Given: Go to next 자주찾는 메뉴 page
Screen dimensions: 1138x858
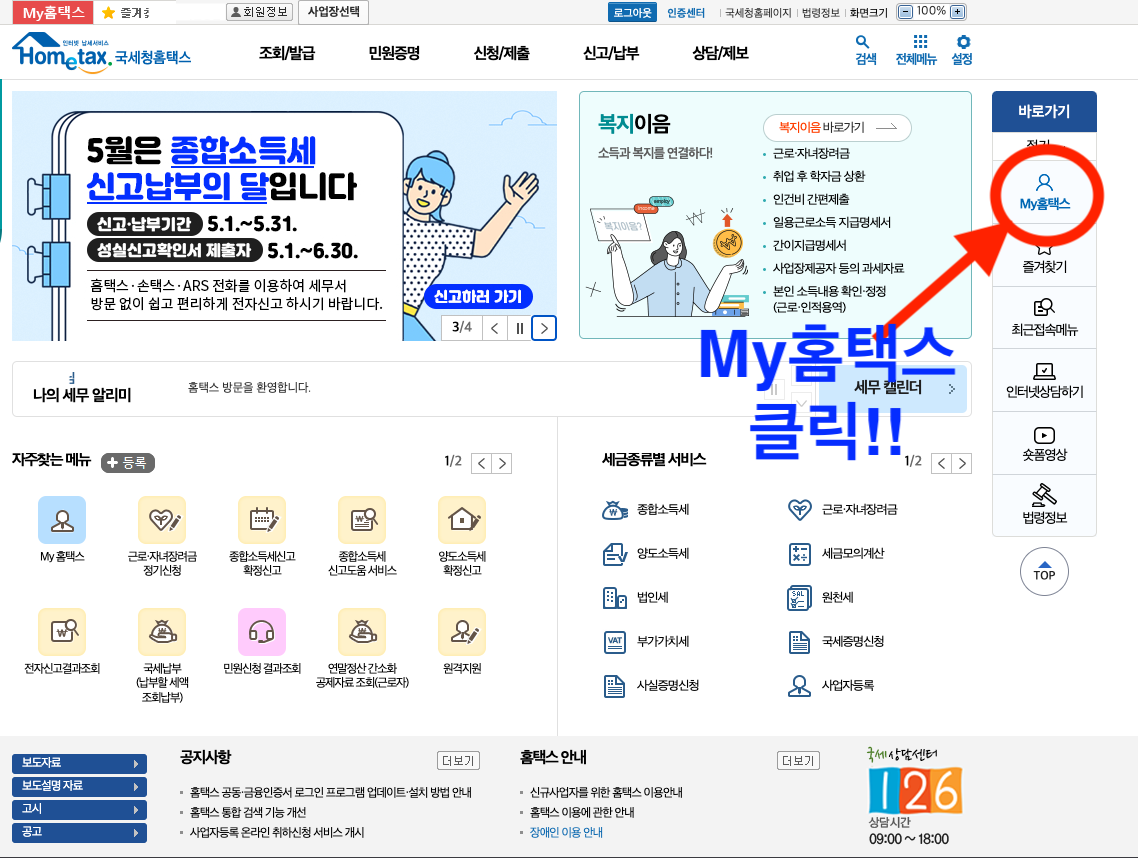Looking at the screenshot, I should tap(502, 463).
